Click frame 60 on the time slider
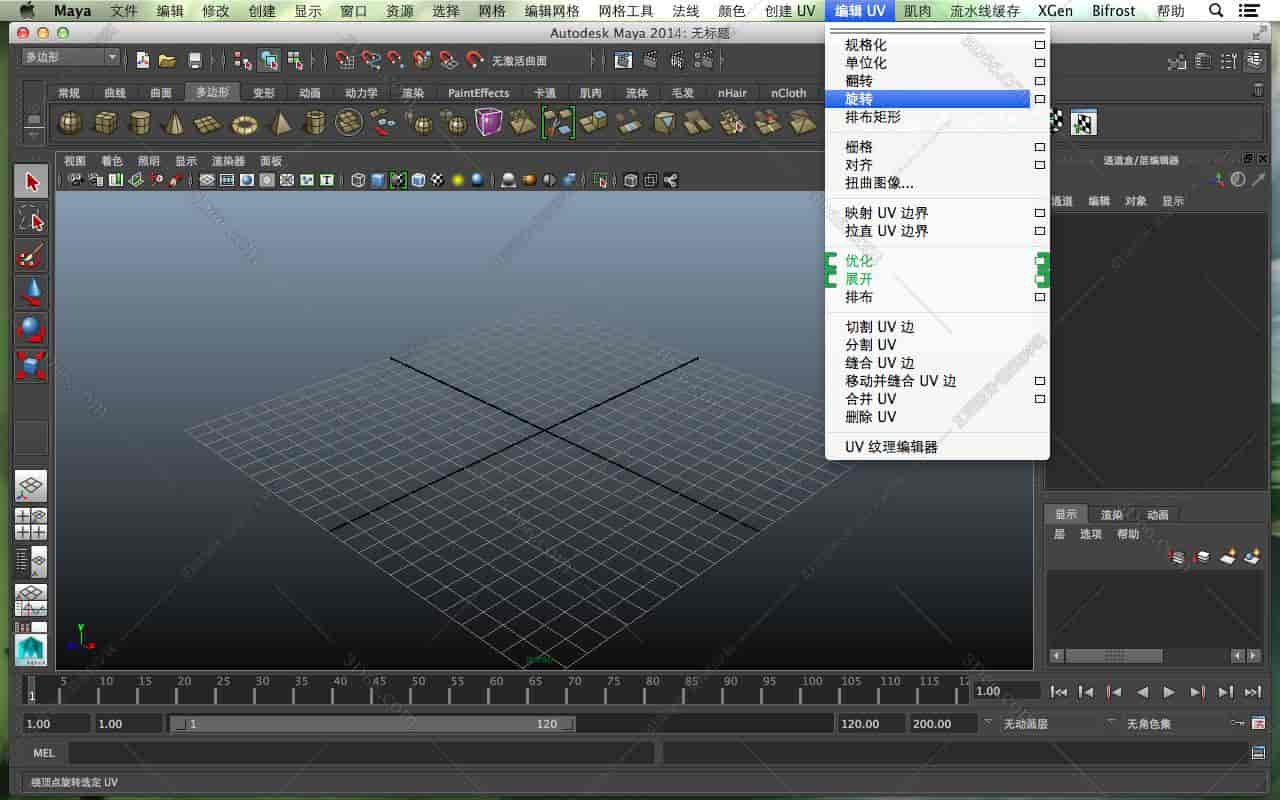 point(495,691)
